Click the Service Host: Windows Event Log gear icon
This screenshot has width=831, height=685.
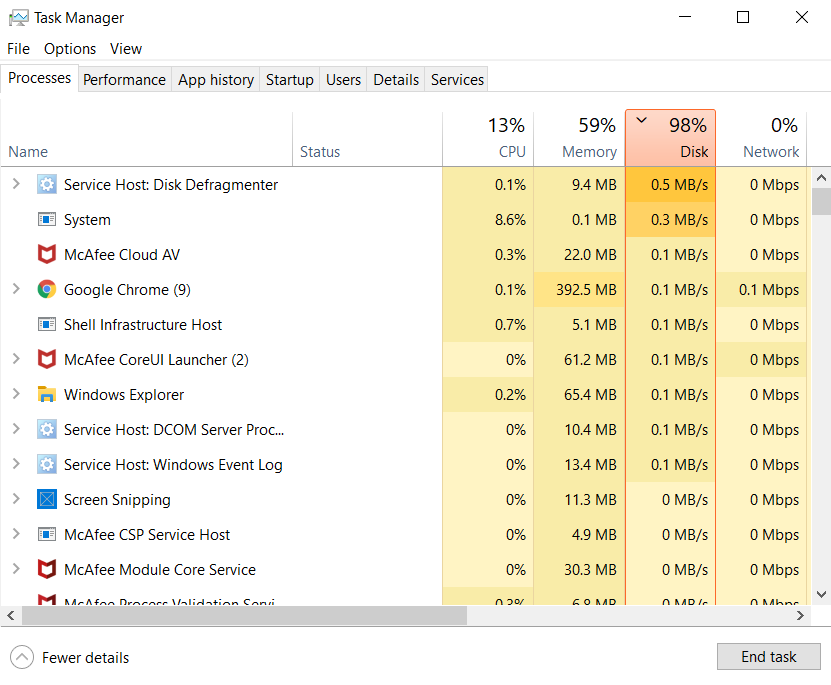pyautogui.click(x=47, y=464)
